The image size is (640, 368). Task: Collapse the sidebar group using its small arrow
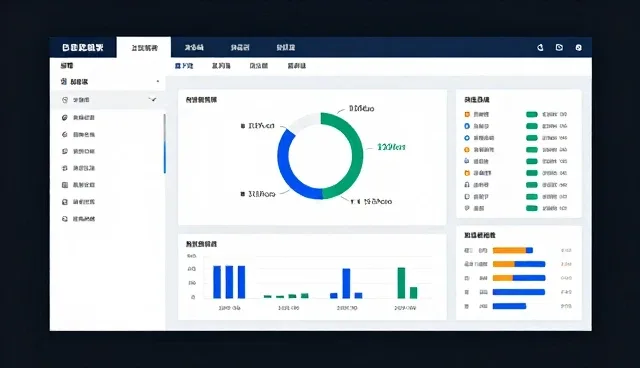pyautogui.click(x=158, y=81)
